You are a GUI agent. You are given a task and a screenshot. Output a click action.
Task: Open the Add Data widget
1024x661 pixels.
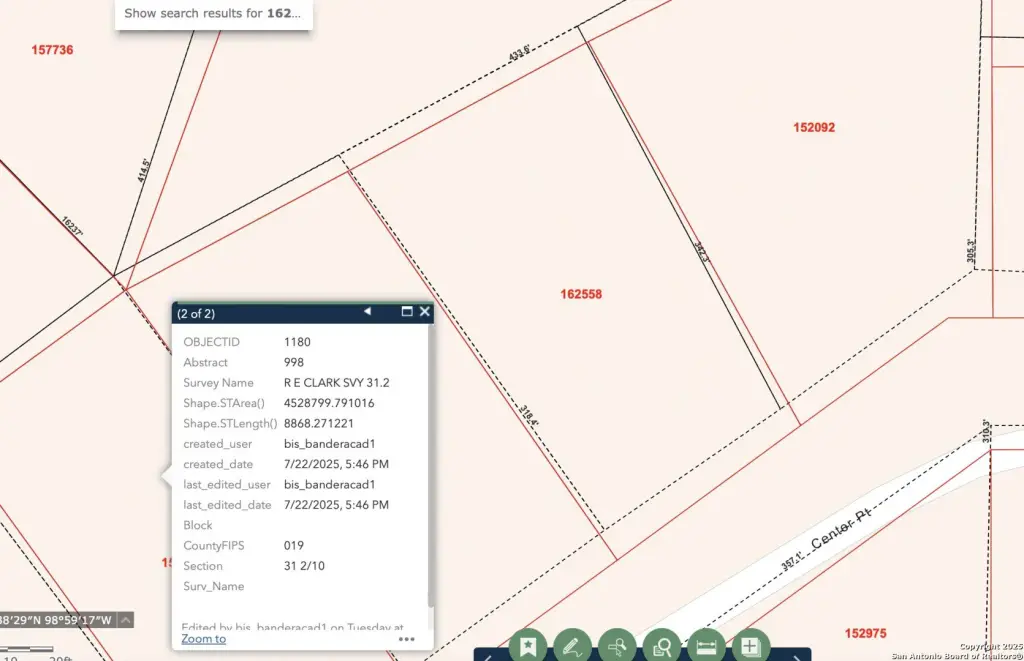click(x=750, y=646)
